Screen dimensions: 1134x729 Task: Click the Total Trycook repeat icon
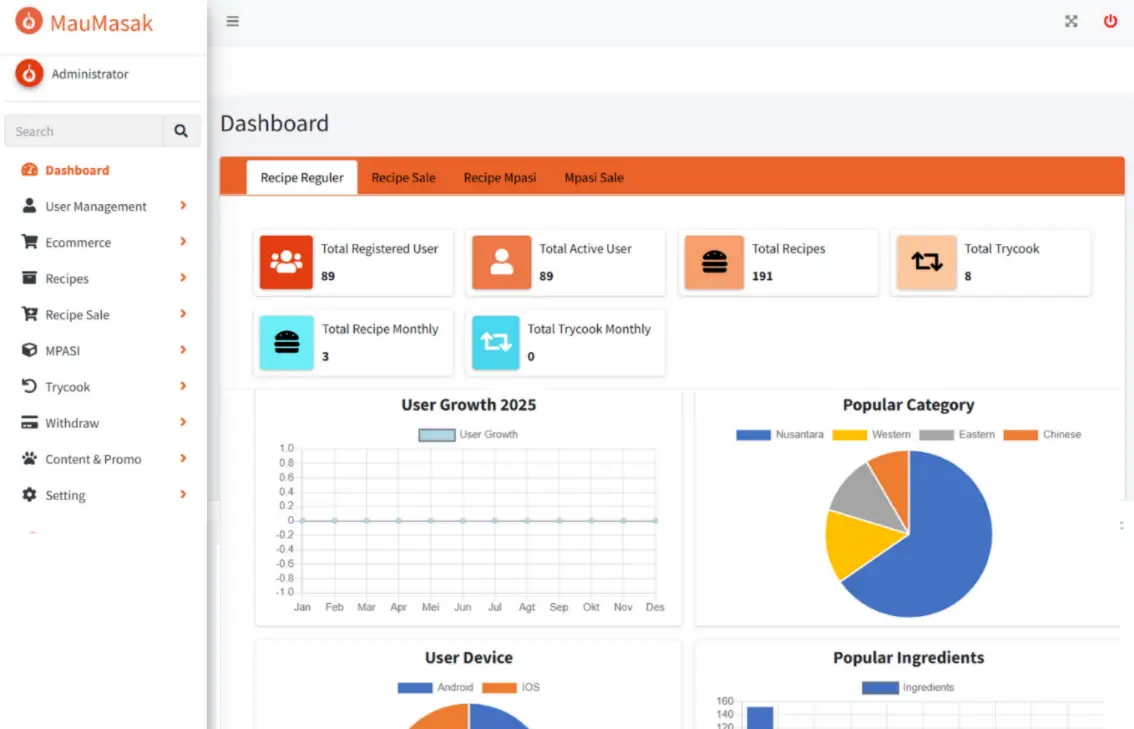926,262
